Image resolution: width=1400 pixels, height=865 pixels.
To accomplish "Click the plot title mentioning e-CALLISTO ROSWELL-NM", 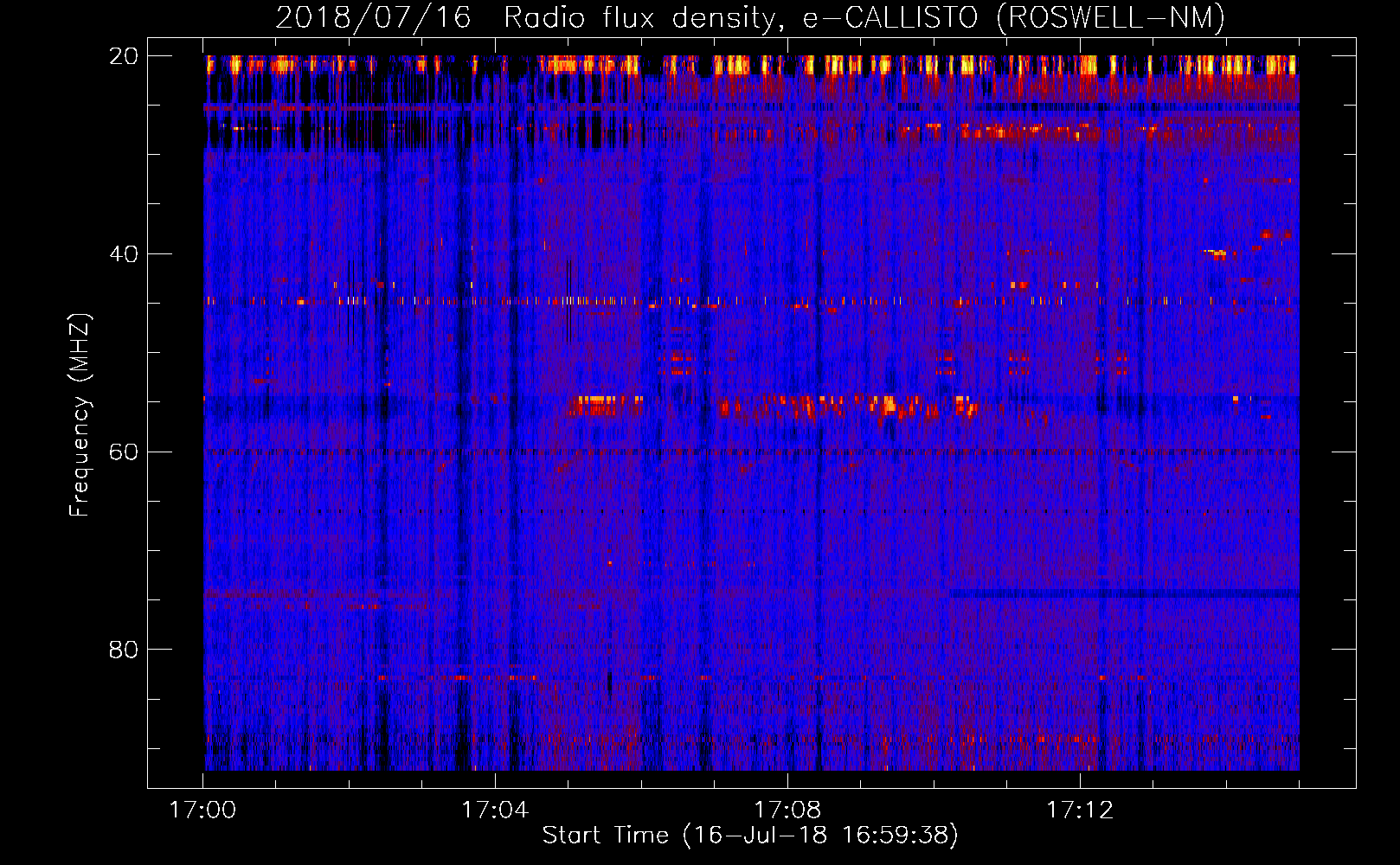I will [750, 17].
